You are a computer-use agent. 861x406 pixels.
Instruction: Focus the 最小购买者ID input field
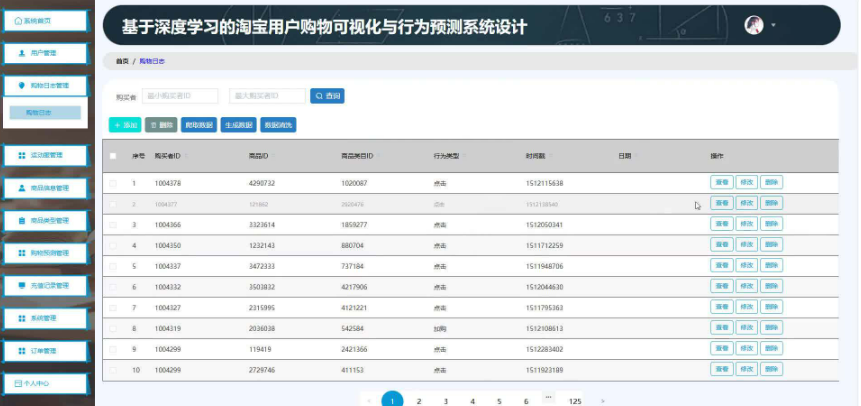tap(180, 96)
